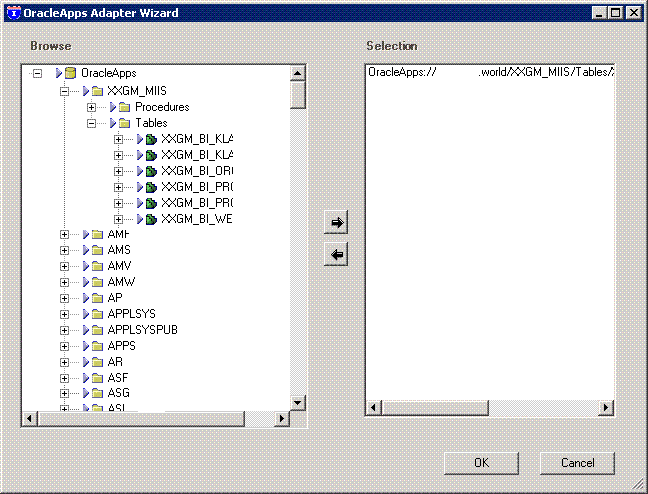Click Browse tree scroll right arrow
648x494 pixels.
(x=282, y=418)
